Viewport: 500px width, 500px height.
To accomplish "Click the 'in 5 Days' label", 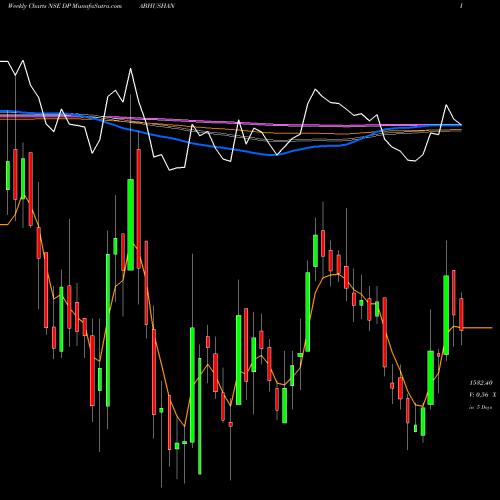I will click(x=480, y=407).
